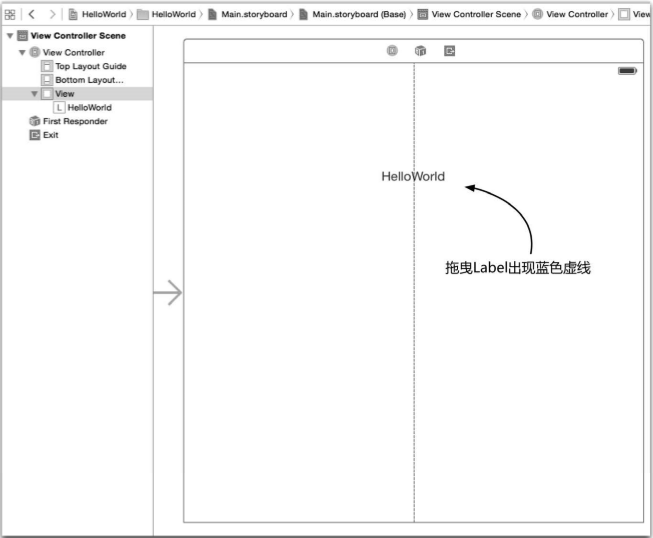
Task: Go forward using the right chevron
Action: coord(52,14)
